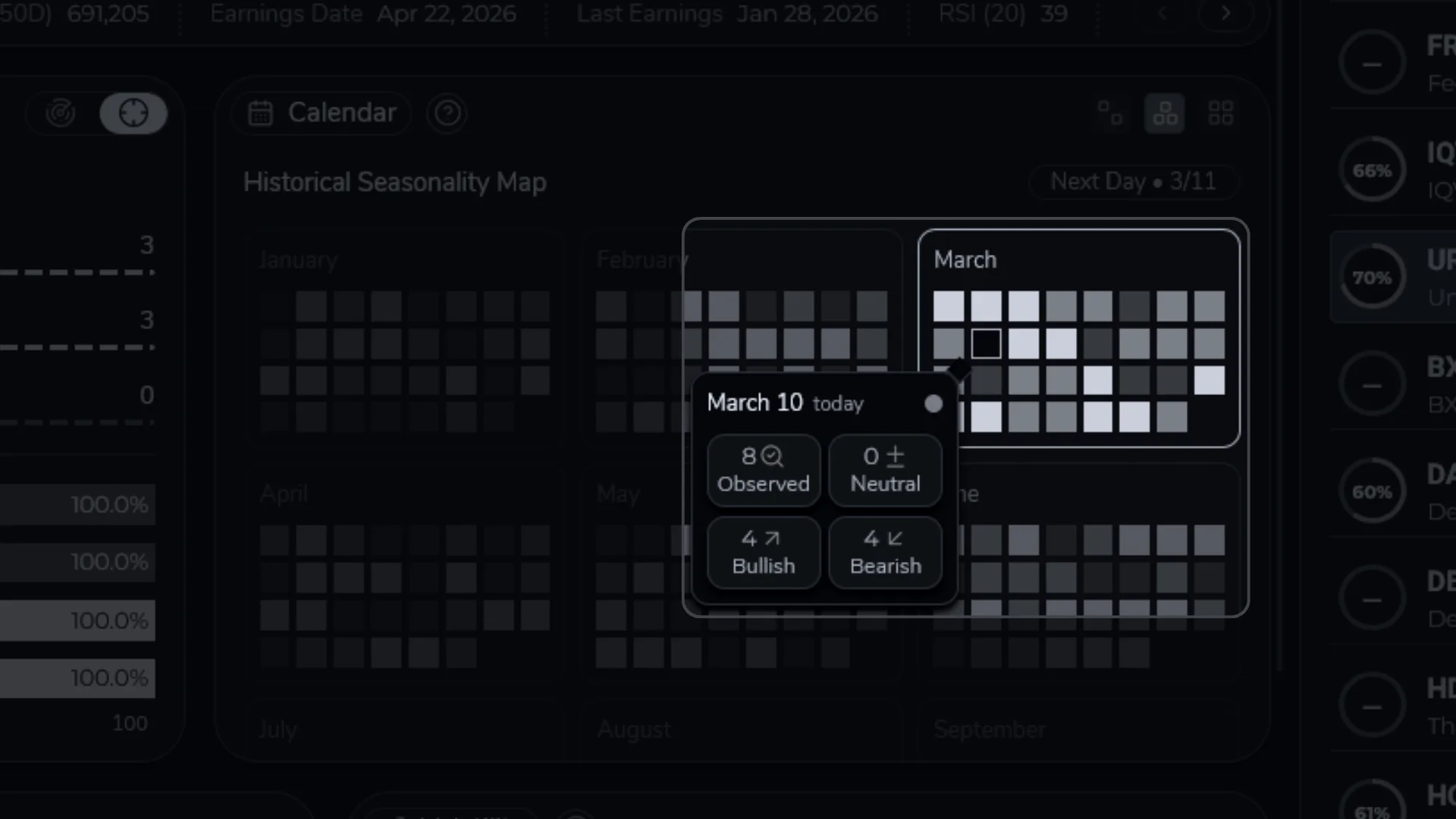Click the 4 Bearish stat button

click(885, 552)
